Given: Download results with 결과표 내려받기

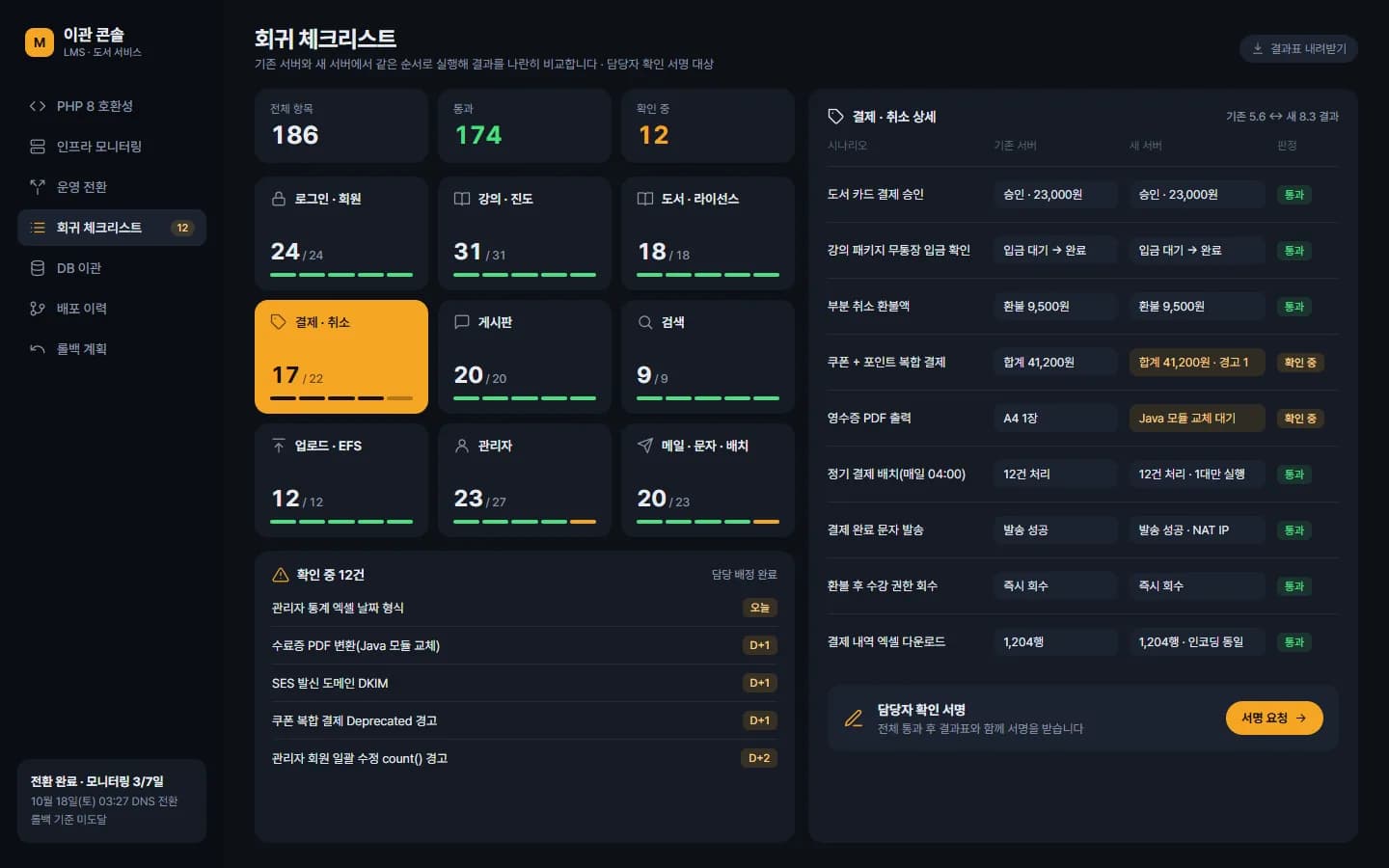Looking at the screenshot, I should pos(1298,49).
